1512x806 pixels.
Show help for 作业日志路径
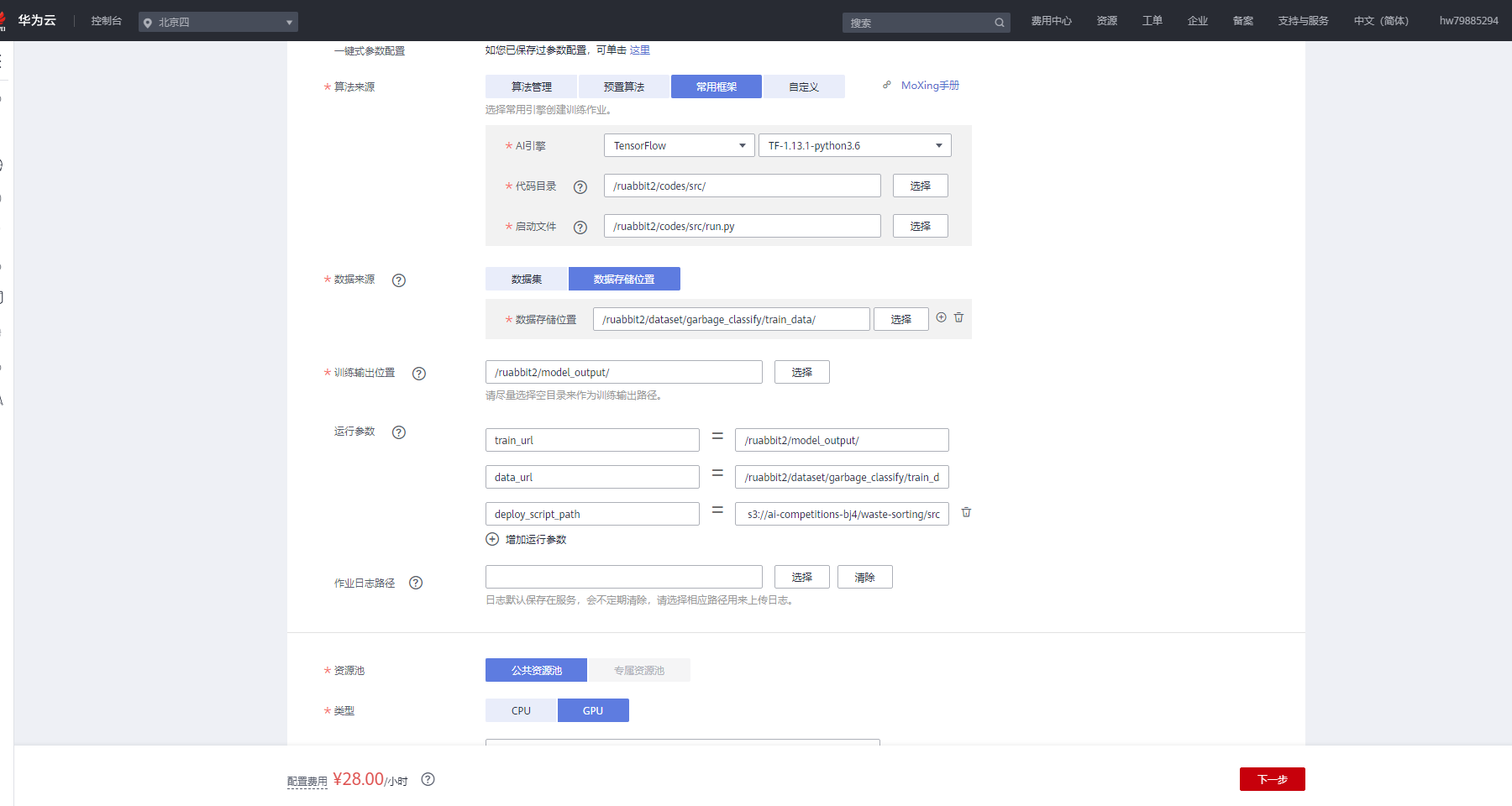click(x=416, y=584)
